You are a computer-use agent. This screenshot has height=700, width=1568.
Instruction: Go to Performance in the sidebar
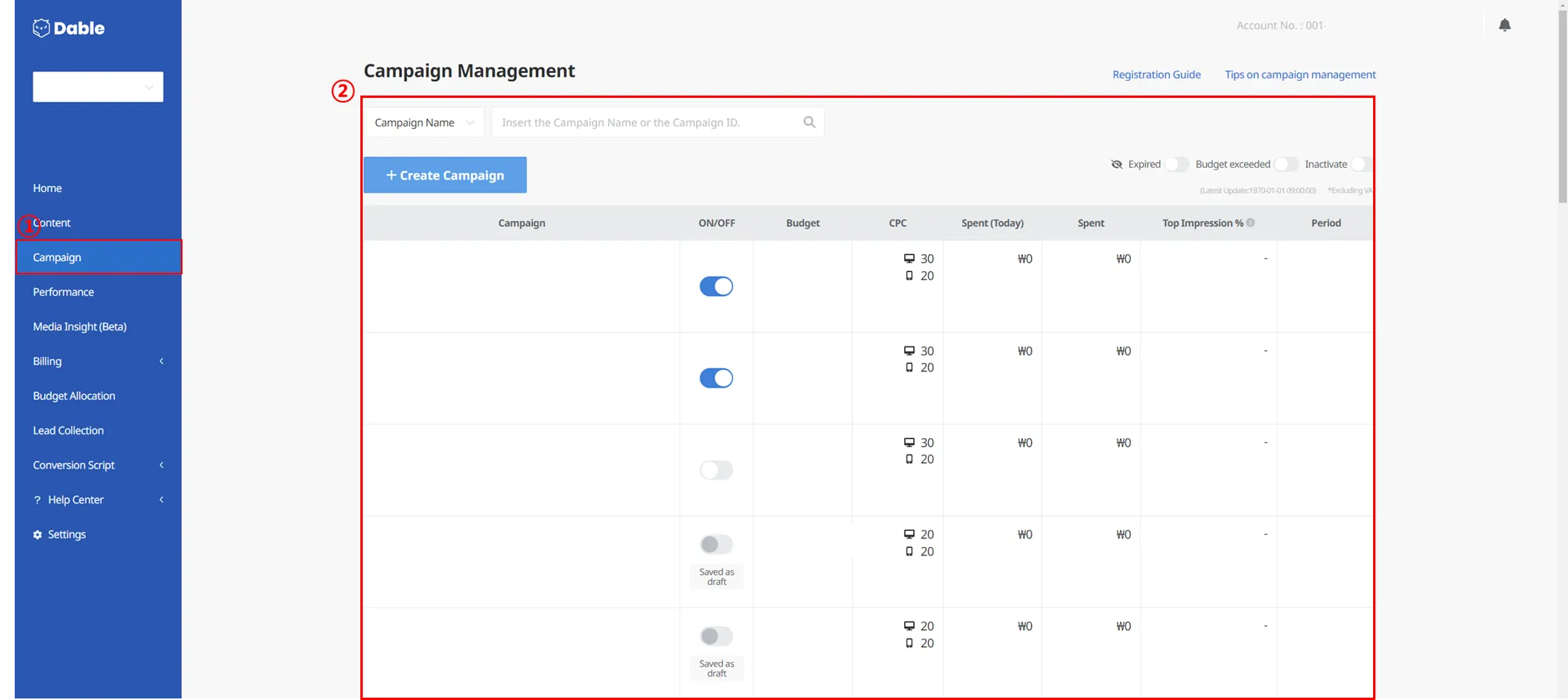(x=63, y=292)
